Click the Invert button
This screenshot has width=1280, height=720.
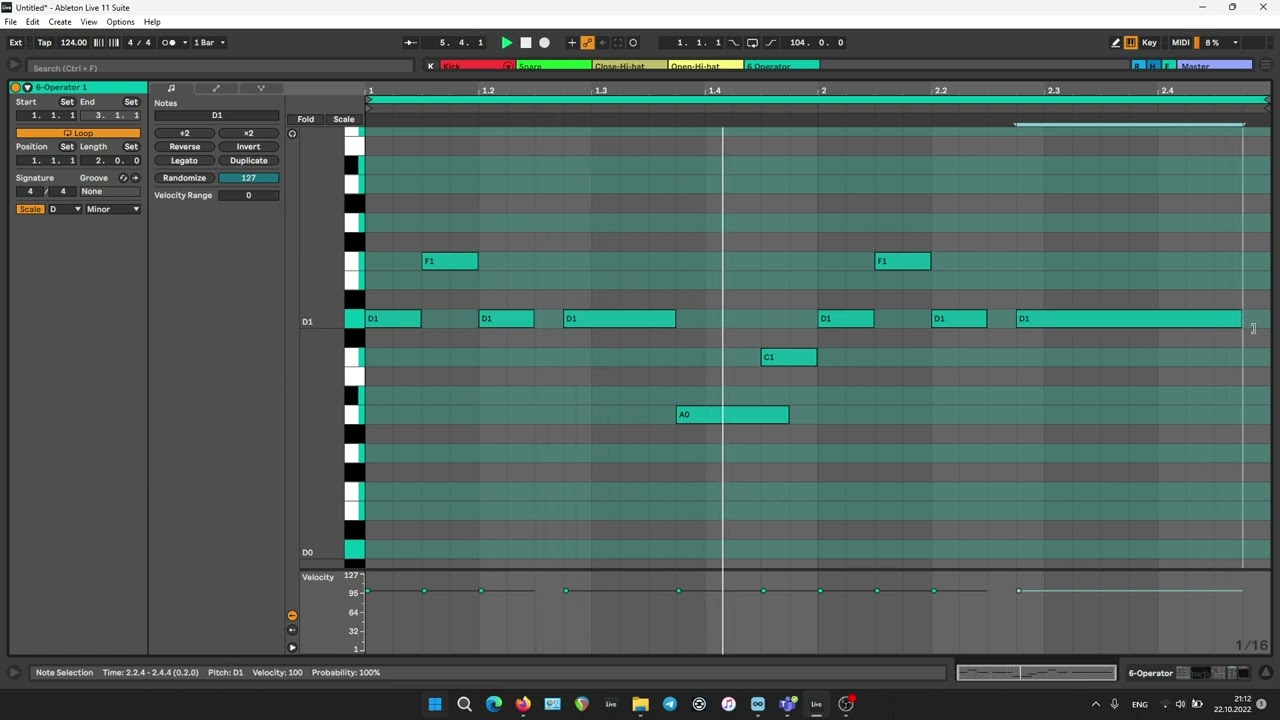[x=248, y=147]
